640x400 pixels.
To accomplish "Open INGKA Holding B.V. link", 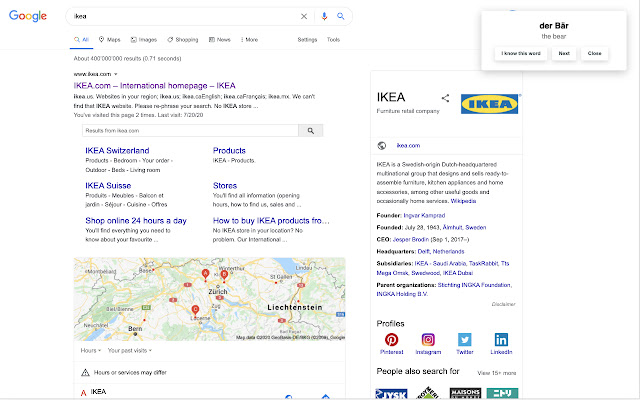I will [x=402, y=294].
